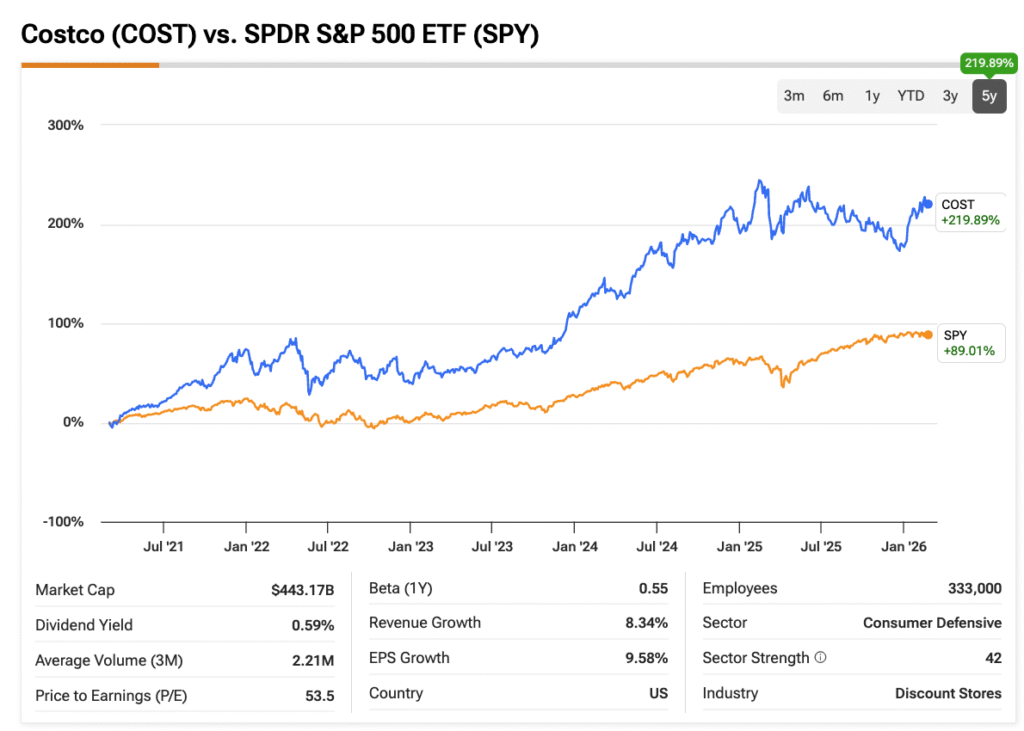Click the SPY +89.01% legend label
The width and height of the screenshot is (1024, 731).
pyautogui.click(x=969, y=343)
